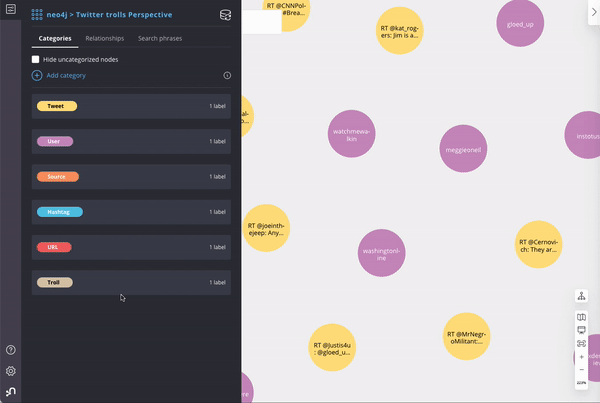Click the Add category link

[x=66, y=75]
